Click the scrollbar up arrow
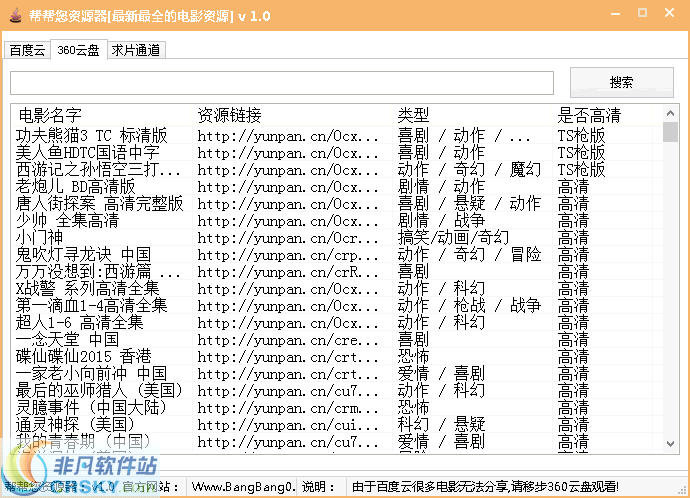The width and height of the screenshot is (690, 498). point(670,114)
